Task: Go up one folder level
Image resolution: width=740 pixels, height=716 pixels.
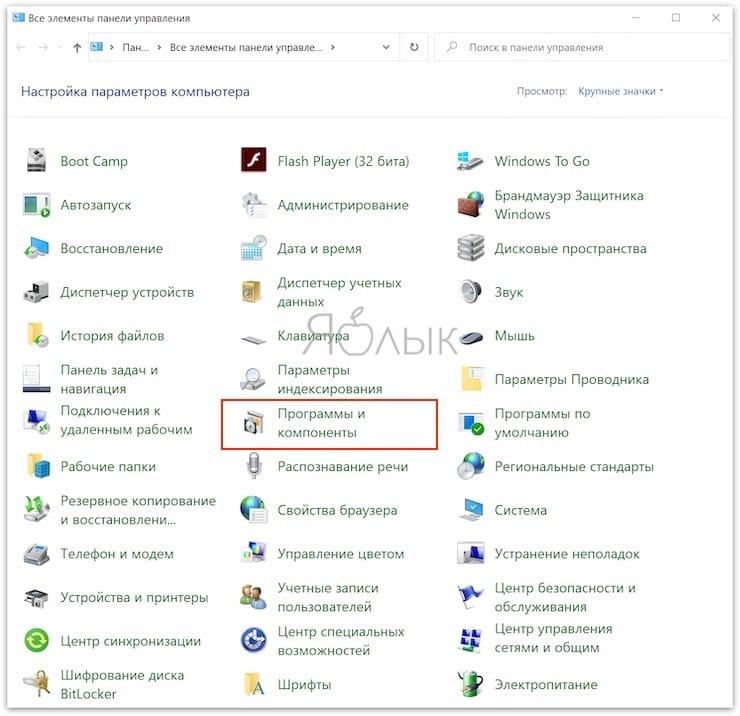Action: tap(77, 47)
